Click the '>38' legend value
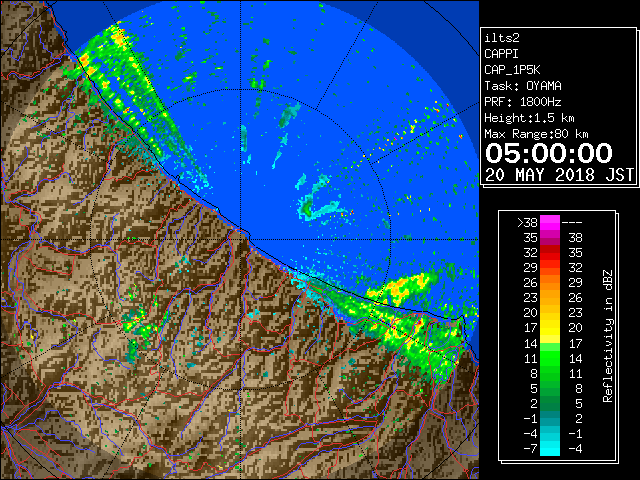The height and width of the screenshot is (480, 640). [x=527, y=222]
